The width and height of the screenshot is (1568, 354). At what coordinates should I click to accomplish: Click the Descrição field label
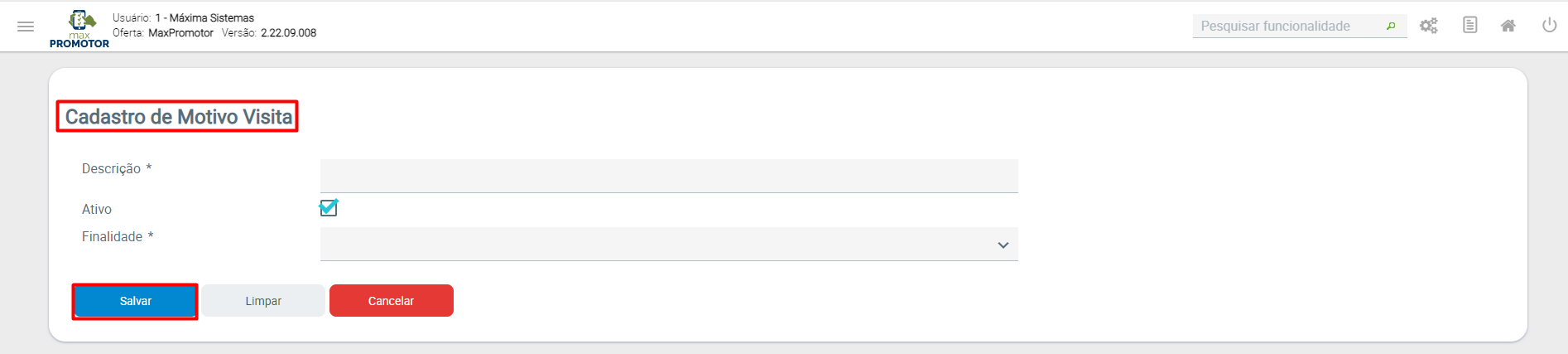(112, 168)
